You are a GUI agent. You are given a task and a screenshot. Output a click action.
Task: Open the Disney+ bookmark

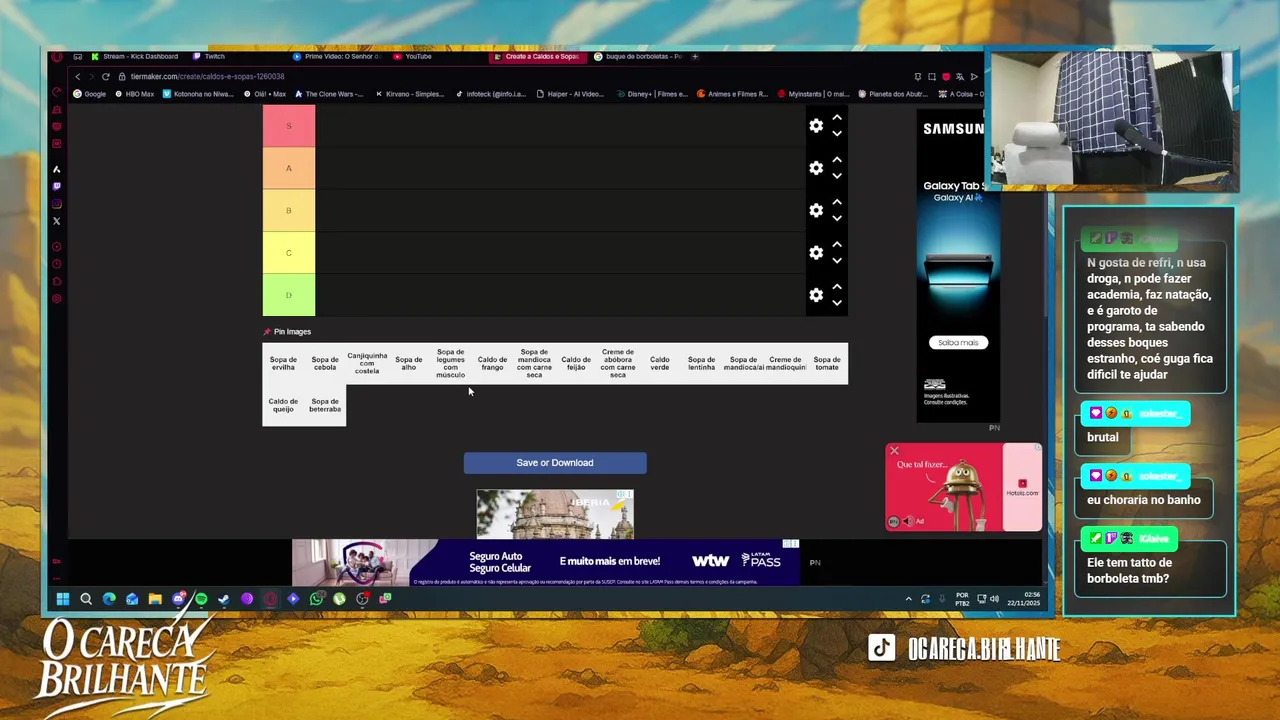[x=653, y=94]
